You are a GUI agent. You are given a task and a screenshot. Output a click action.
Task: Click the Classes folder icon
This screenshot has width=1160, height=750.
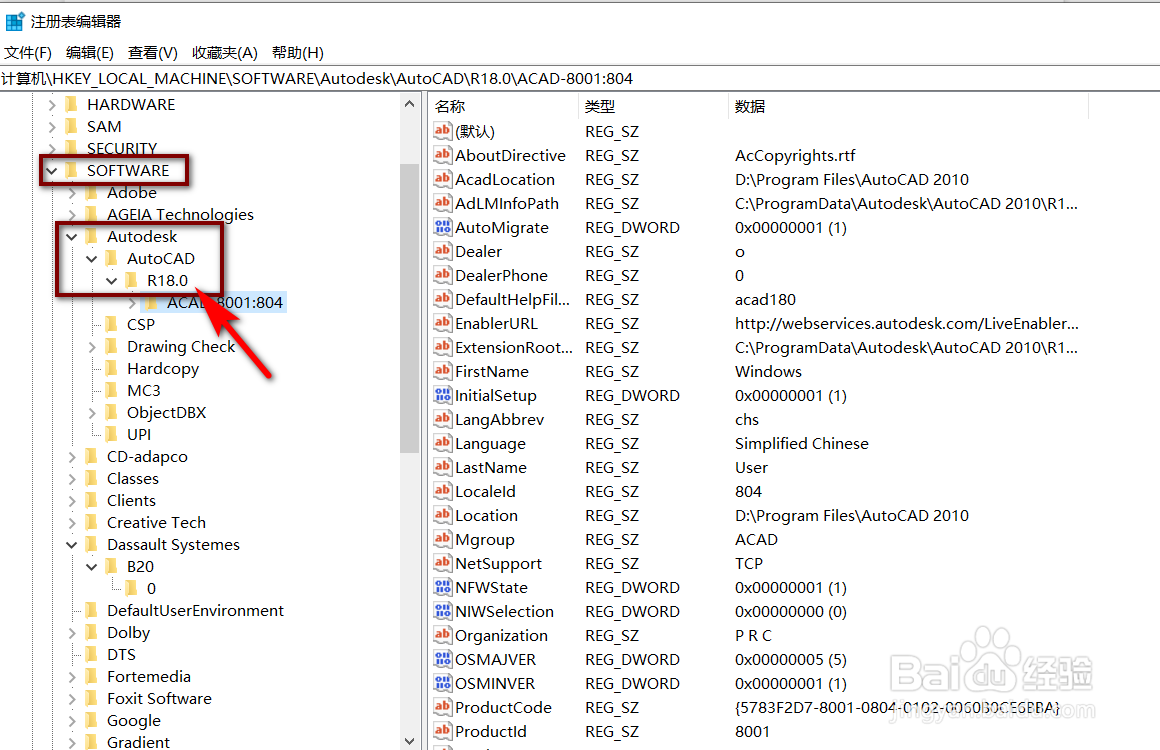point(92,478)
